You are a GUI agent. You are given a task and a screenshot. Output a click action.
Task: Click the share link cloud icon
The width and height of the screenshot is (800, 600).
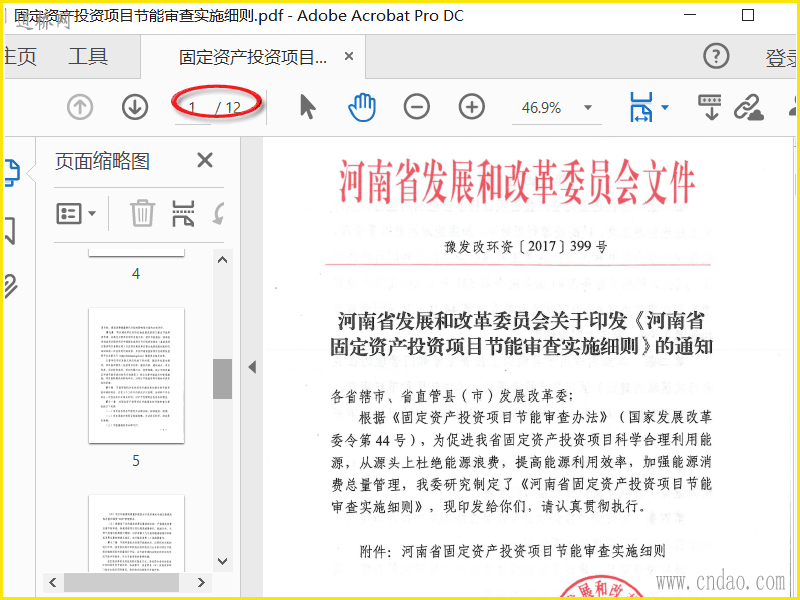[x=748, y=108]
